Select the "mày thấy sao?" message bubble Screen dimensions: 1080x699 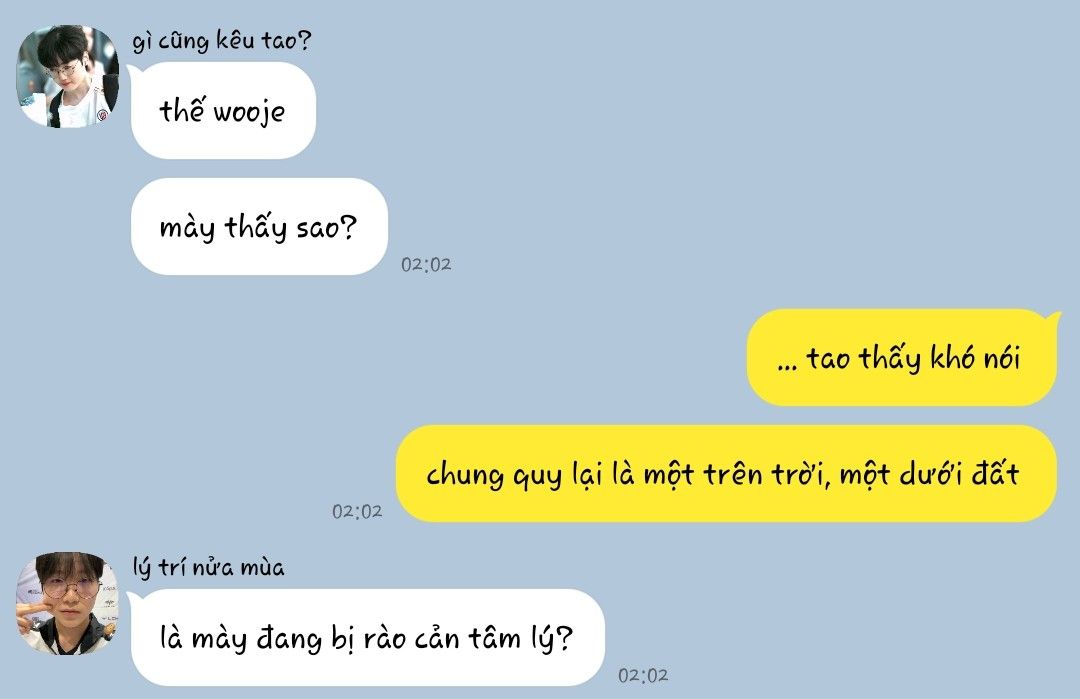[x=259, y=227]
